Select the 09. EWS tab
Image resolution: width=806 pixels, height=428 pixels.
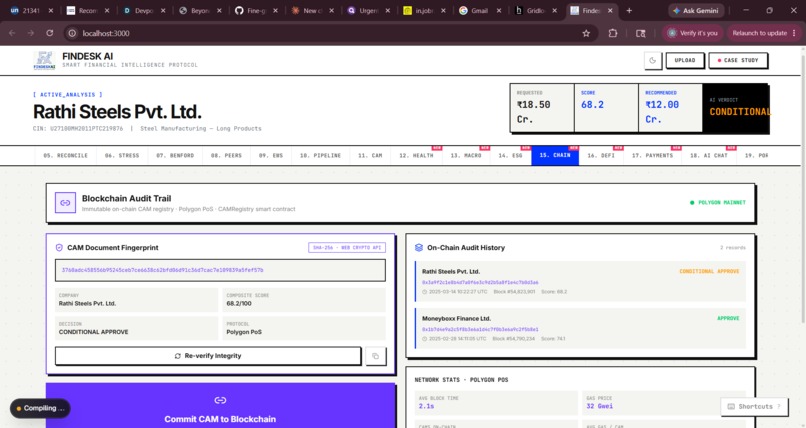pos(271,155)
